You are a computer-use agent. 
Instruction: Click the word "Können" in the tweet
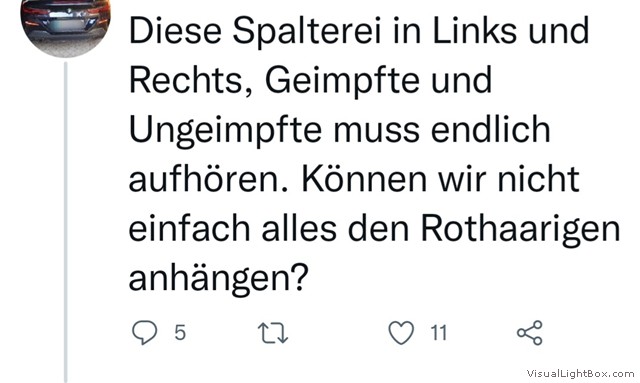364,179
